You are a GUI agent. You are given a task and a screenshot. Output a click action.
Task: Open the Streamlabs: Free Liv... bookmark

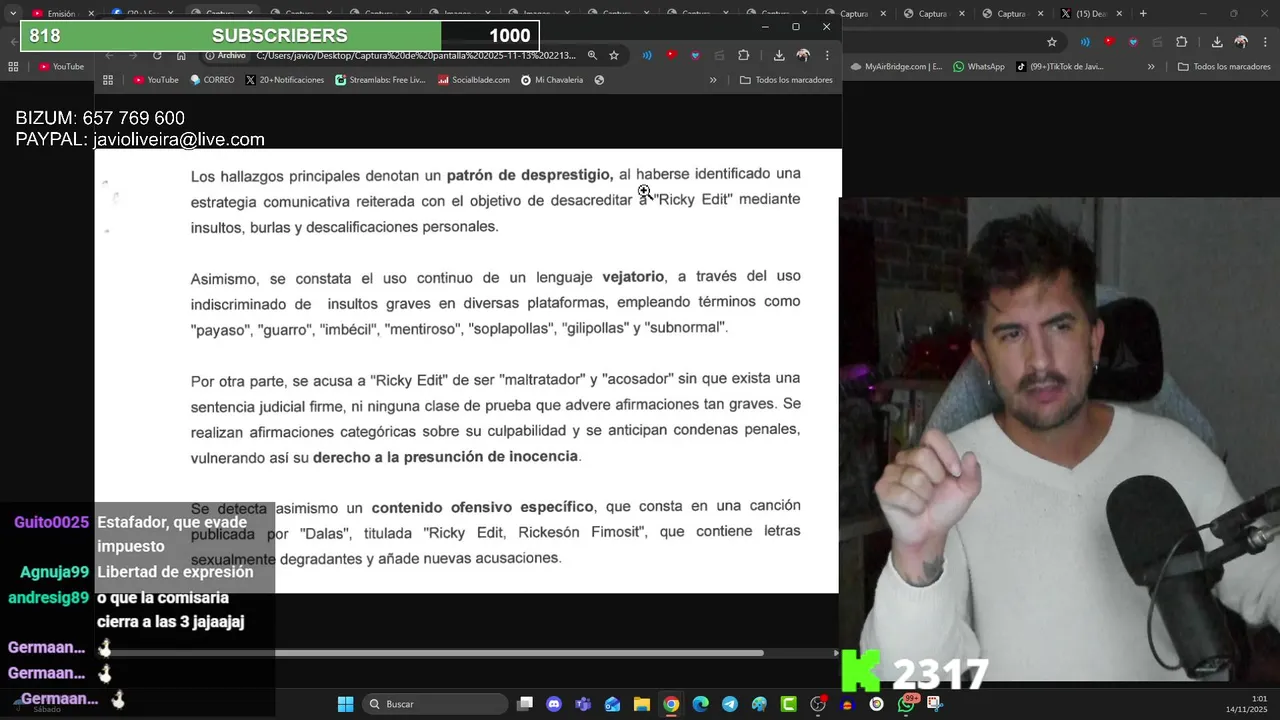click(x=381, y=80)
